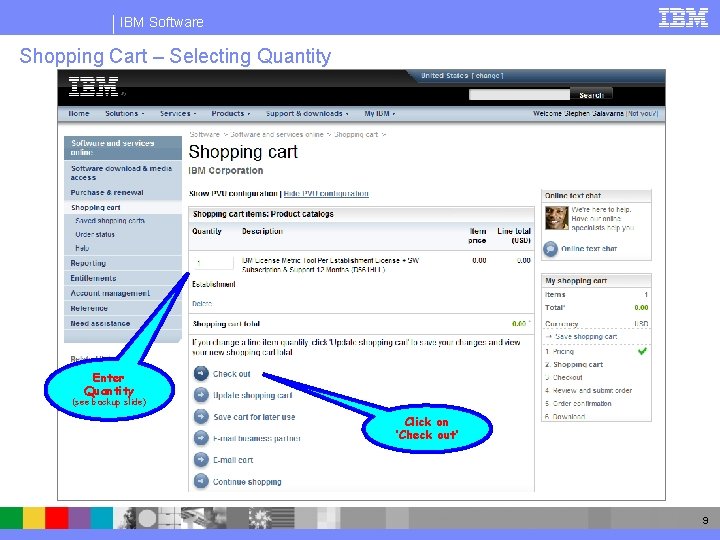Expand the Solutions menu
The width and height of the screenshot is (720, 540).
124,113
